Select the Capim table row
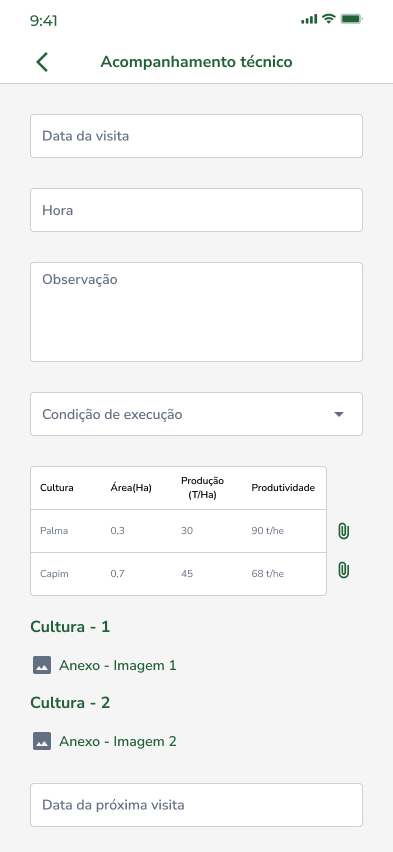Image resolution: width=393 pixels, height=852 pixels. click(178, 574)
